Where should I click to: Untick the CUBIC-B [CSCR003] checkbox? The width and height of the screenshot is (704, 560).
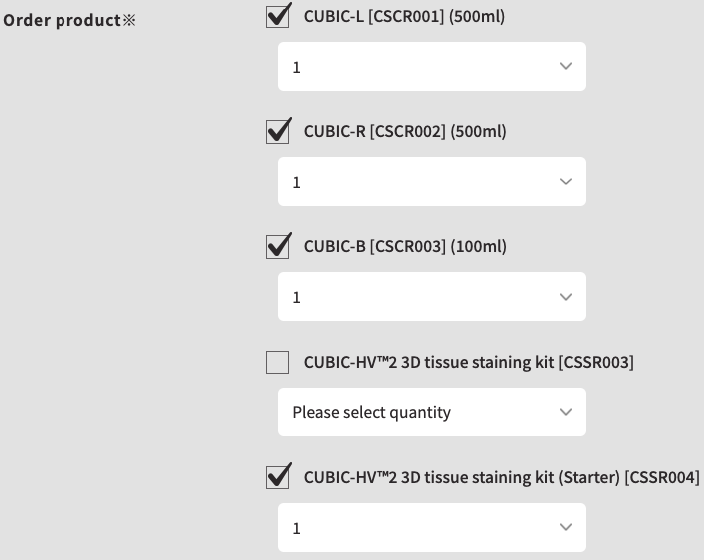pos(278,247)
